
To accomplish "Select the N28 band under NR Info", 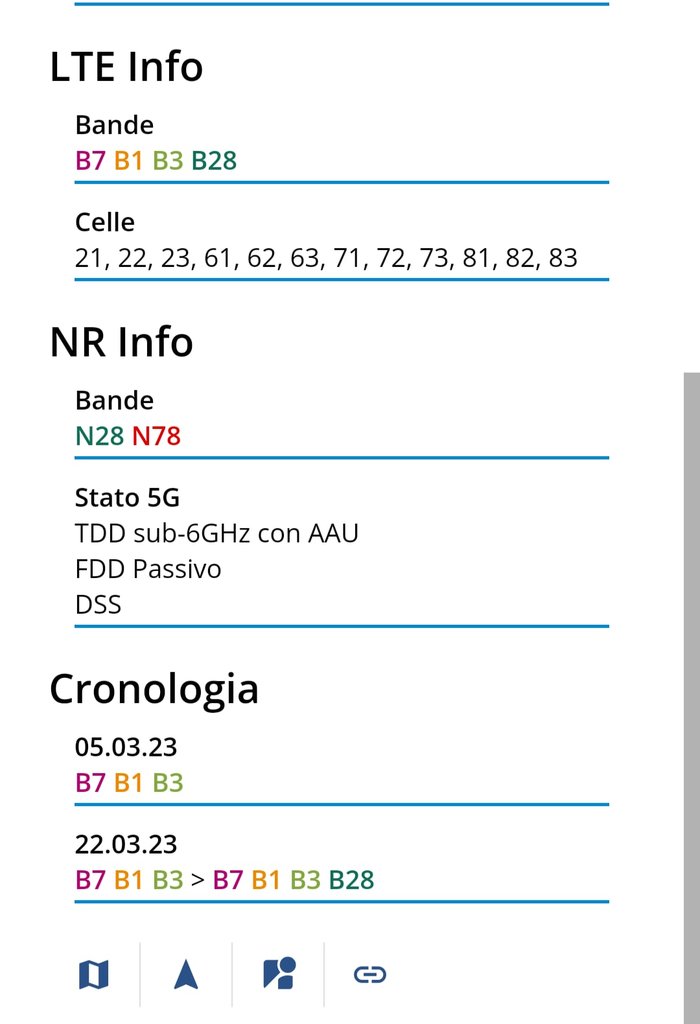I will (100, 436).
